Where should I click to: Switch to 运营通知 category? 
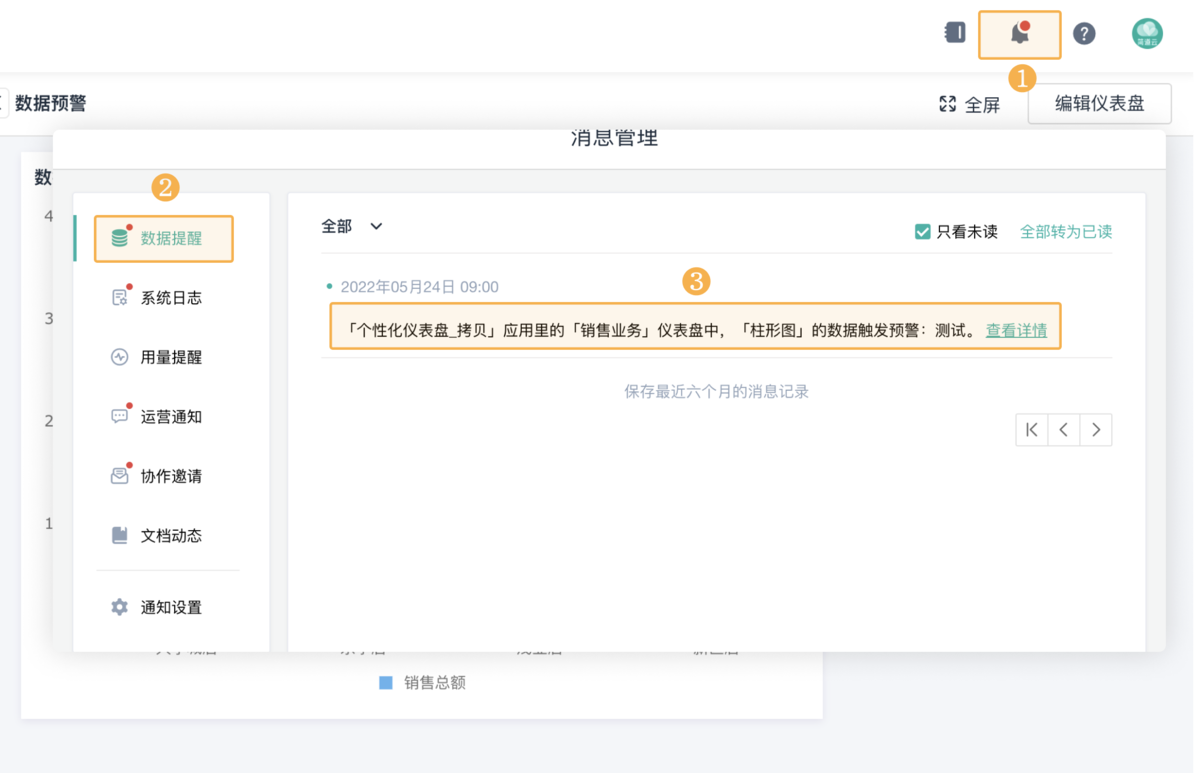170,417
